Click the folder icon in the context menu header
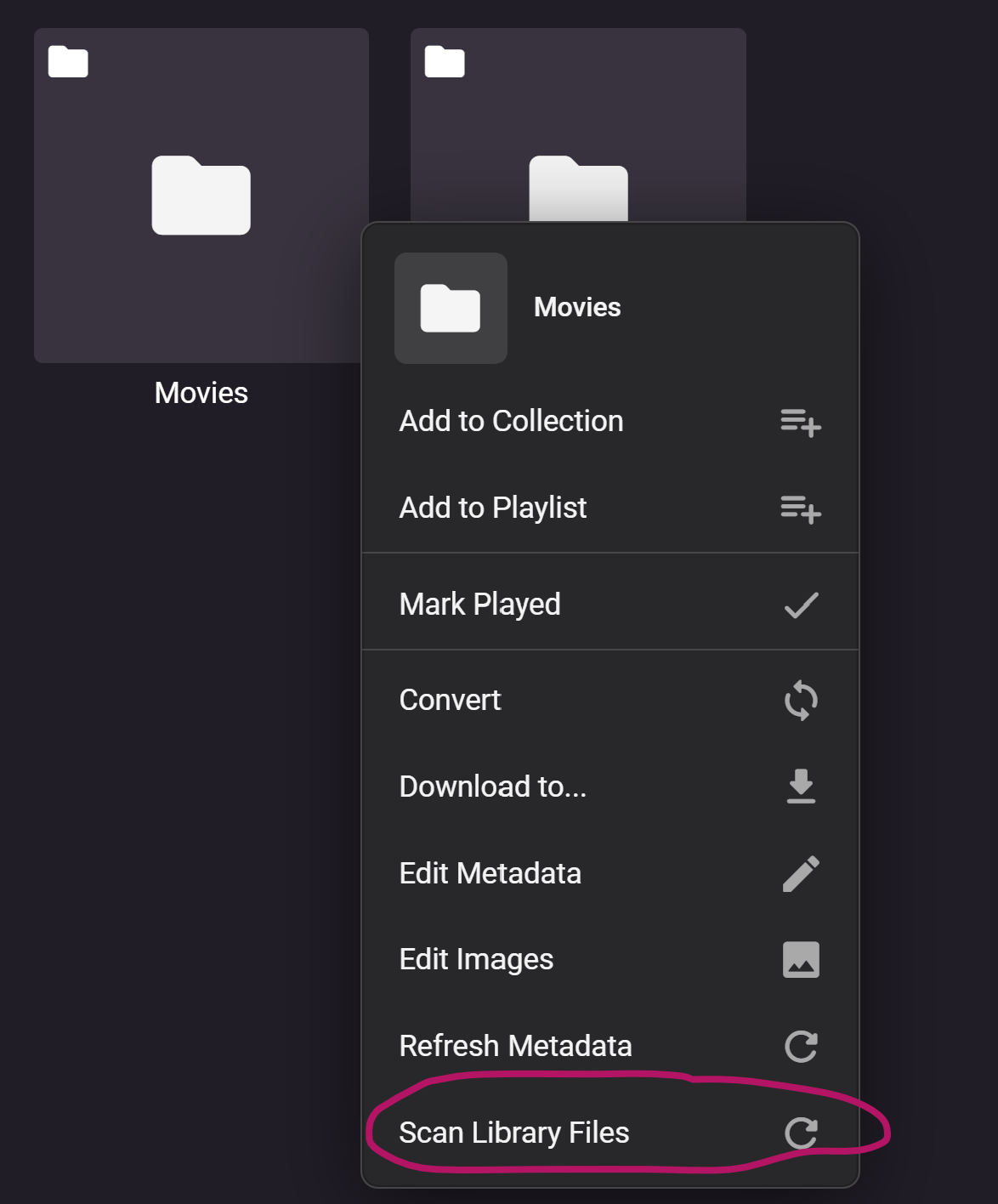This screenshot has height=1204, width=998. coord(451,308)
